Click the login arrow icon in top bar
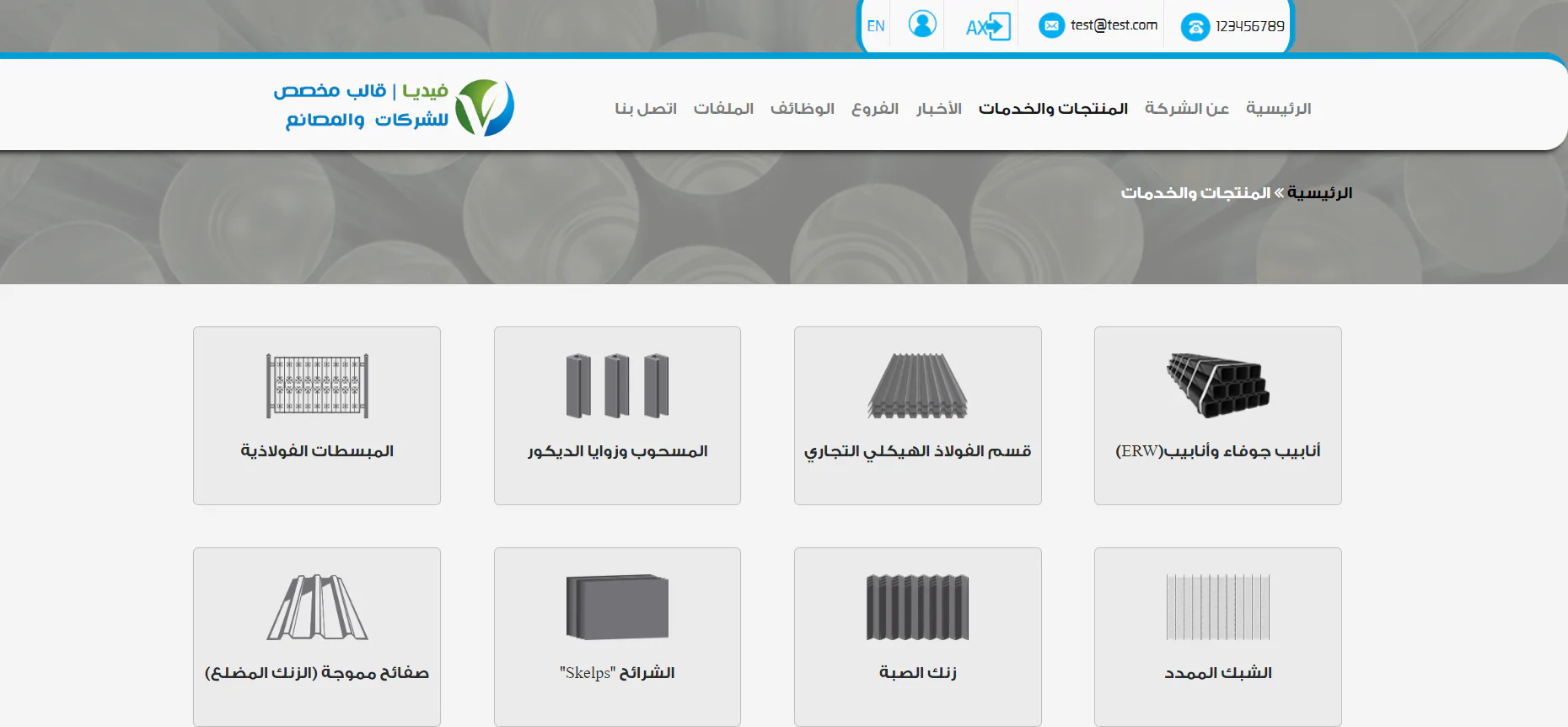Image resolution: width=1568 pixels, height=727 pixels. (x=988, y=26)
